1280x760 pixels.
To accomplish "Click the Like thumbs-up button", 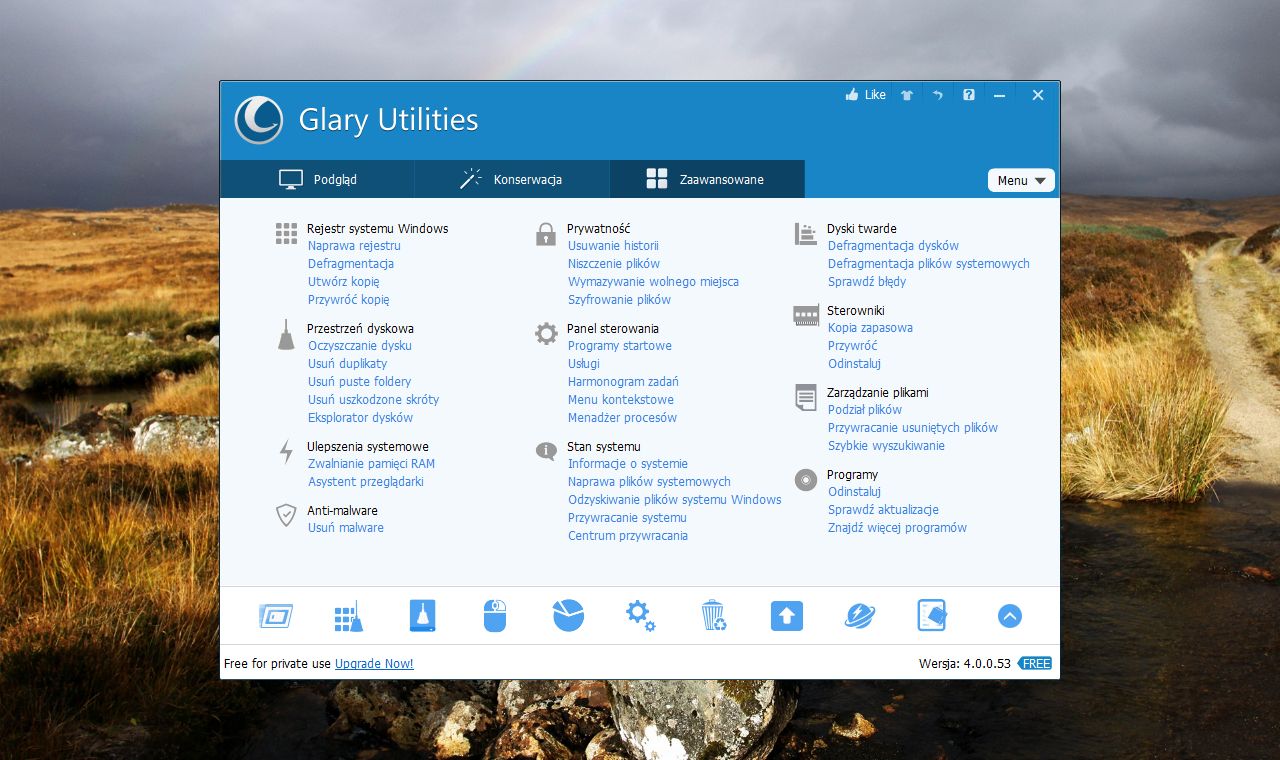I will point(865,95).
